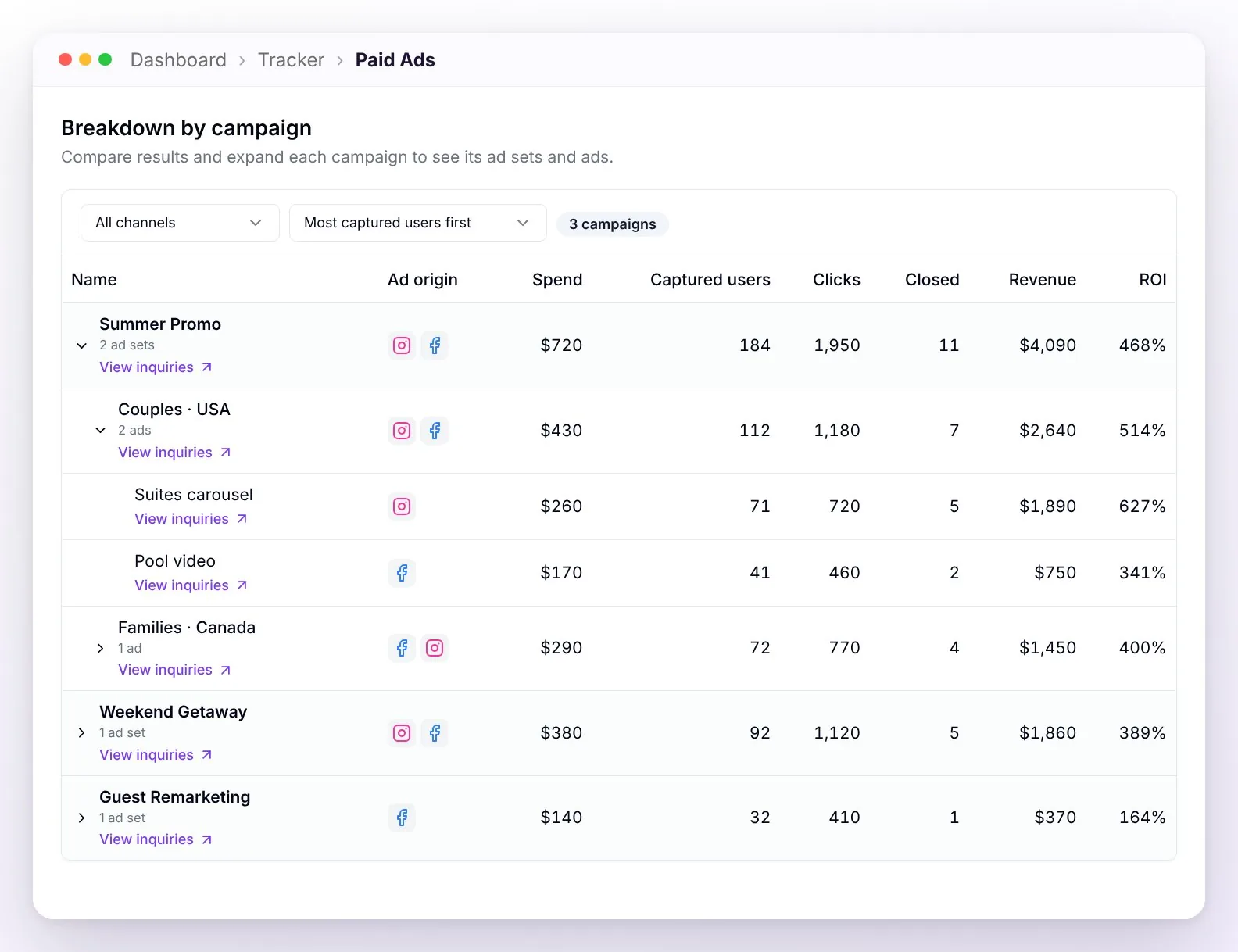Go to Tracker breadcrumb

tap(291, 60)
